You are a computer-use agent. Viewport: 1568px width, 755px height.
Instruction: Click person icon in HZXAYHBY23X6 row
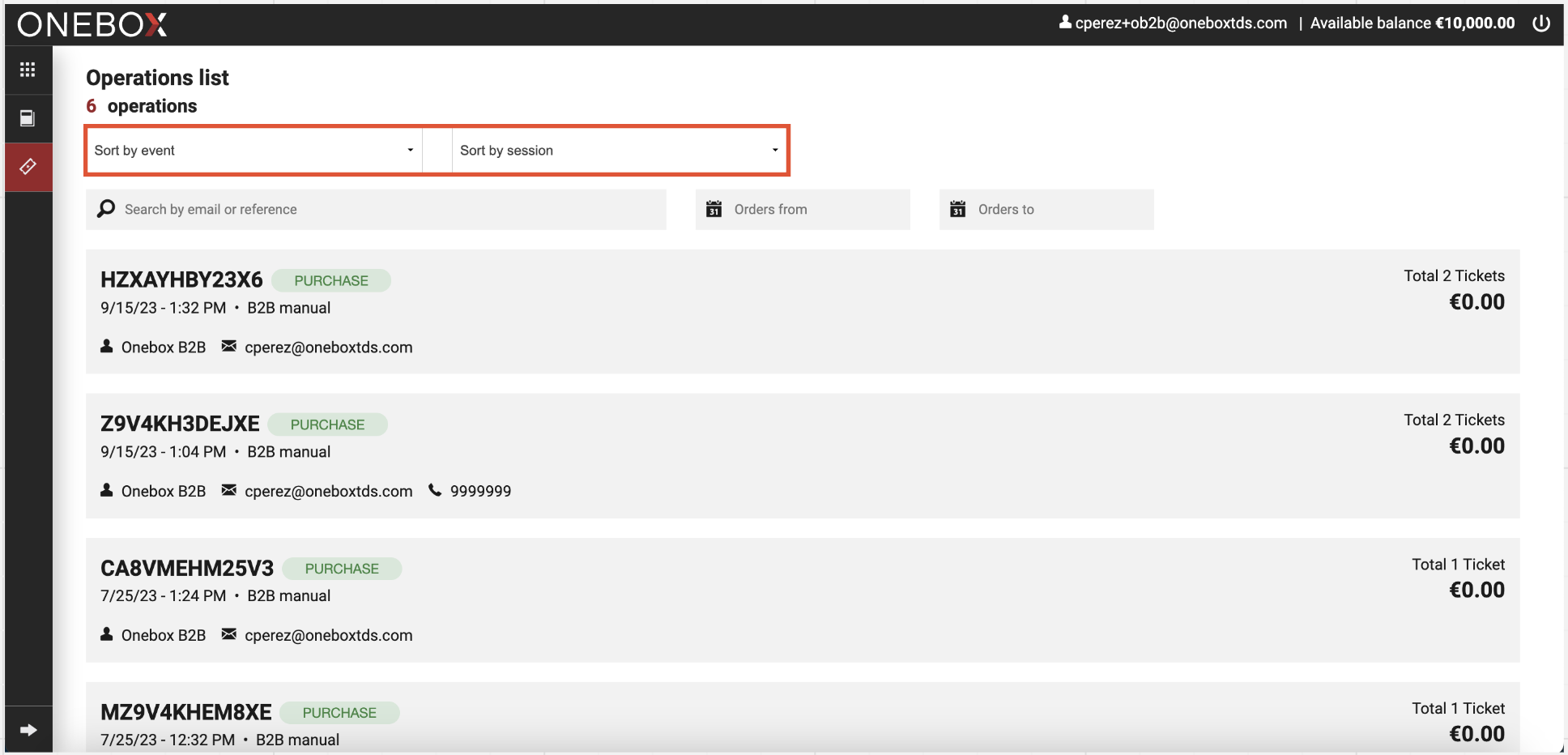point(107,346)
